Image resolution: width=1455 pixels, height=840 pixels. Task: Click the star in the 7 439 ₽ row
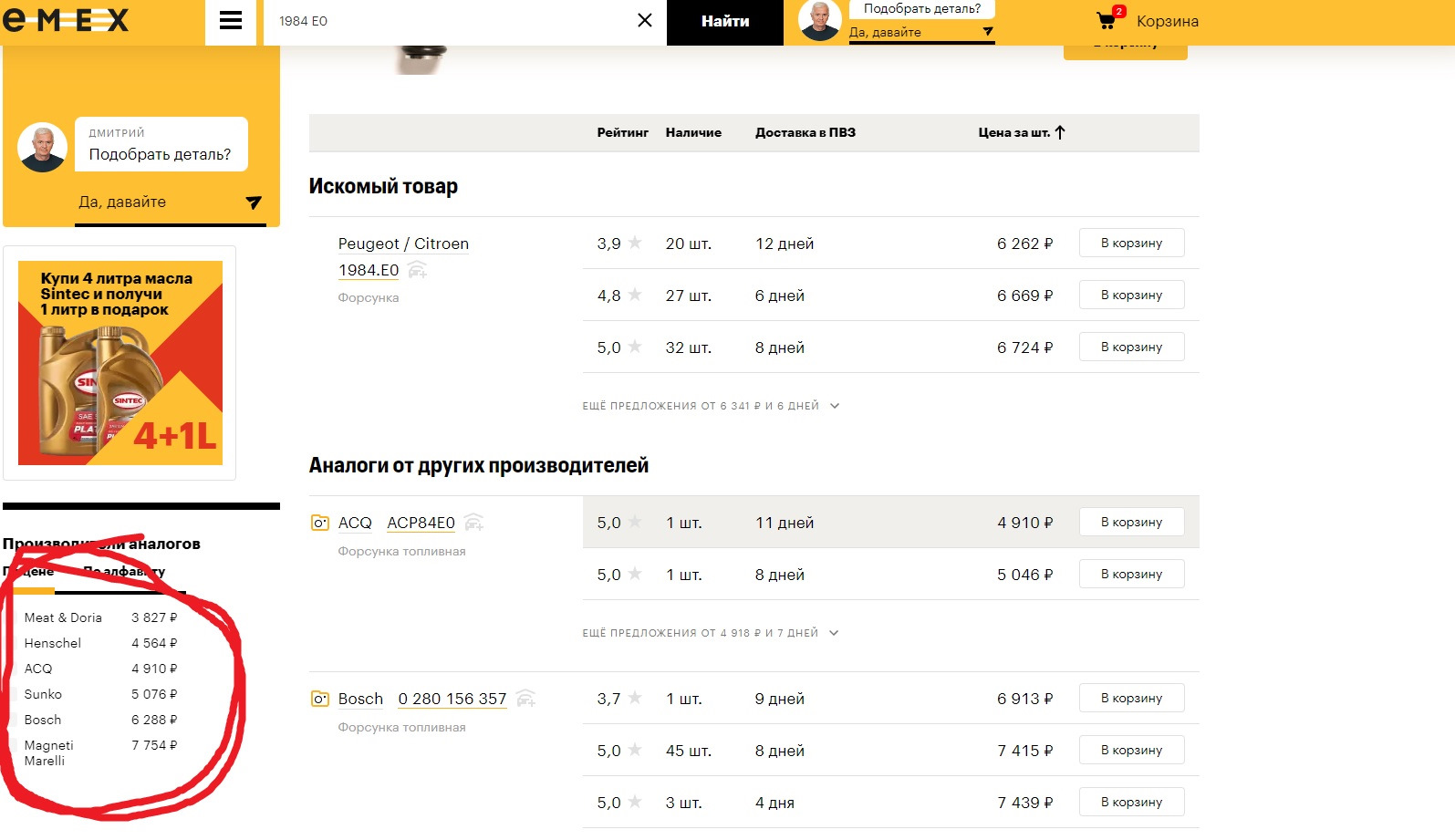635,802
